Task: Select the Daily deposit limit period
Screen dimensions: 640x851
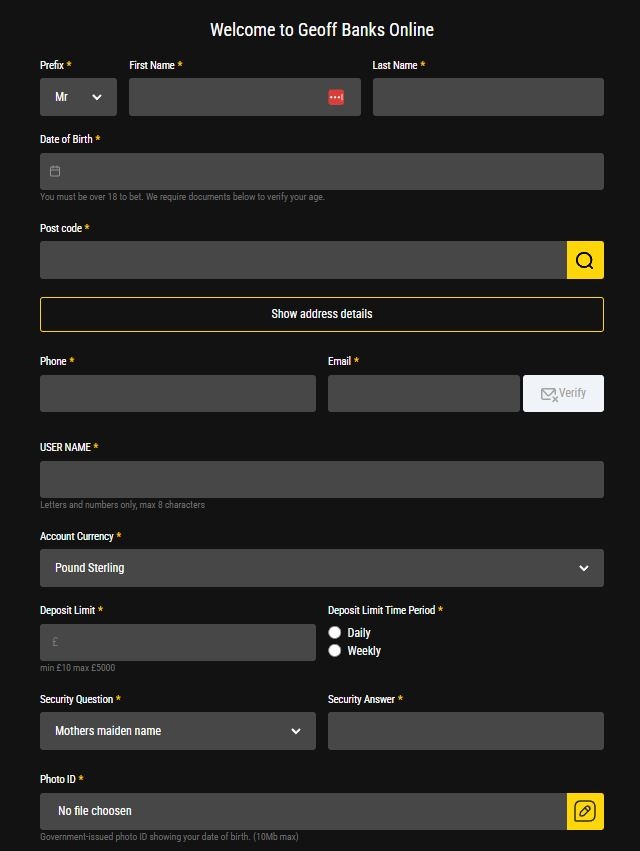Action: (334, 632)
